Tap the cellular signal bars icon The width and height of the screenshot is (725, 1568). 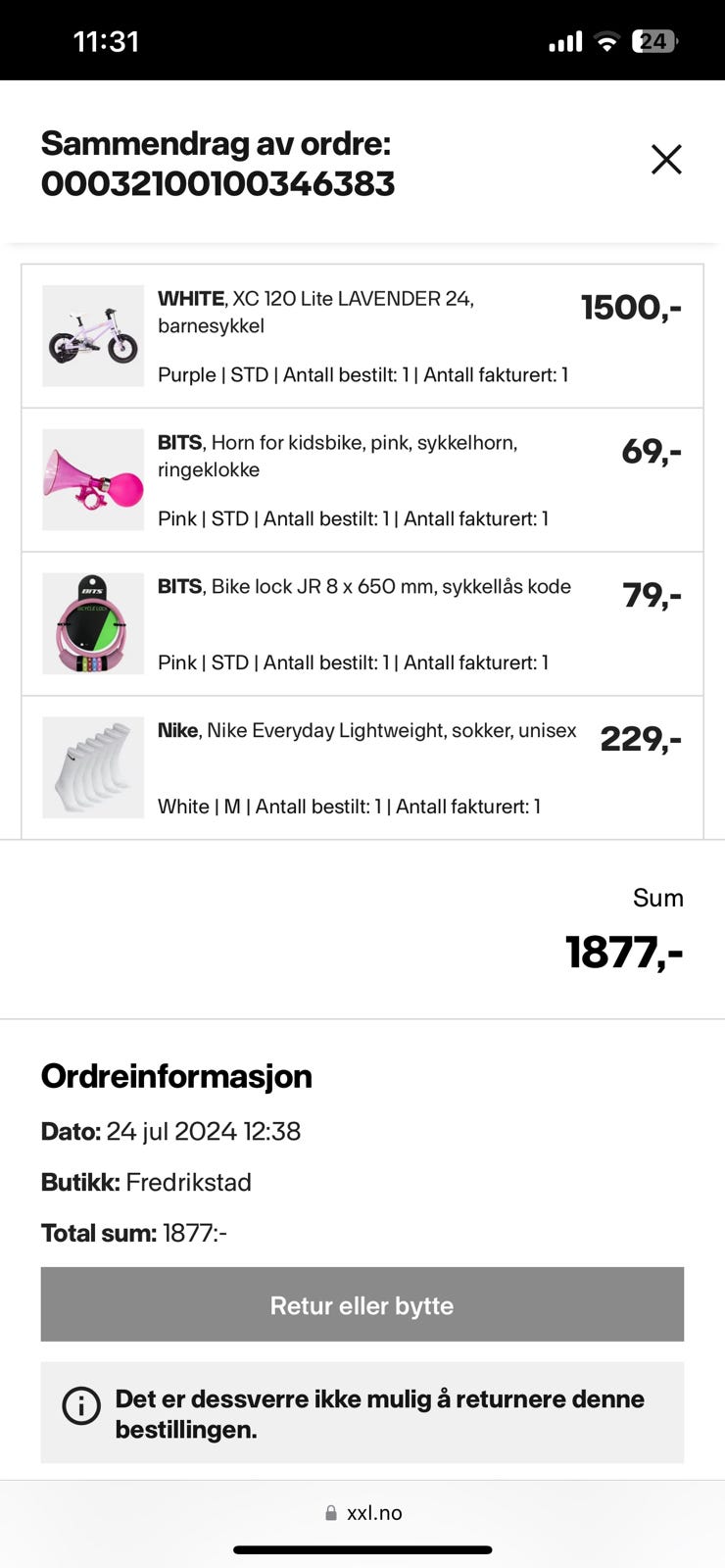pos(565,41)
